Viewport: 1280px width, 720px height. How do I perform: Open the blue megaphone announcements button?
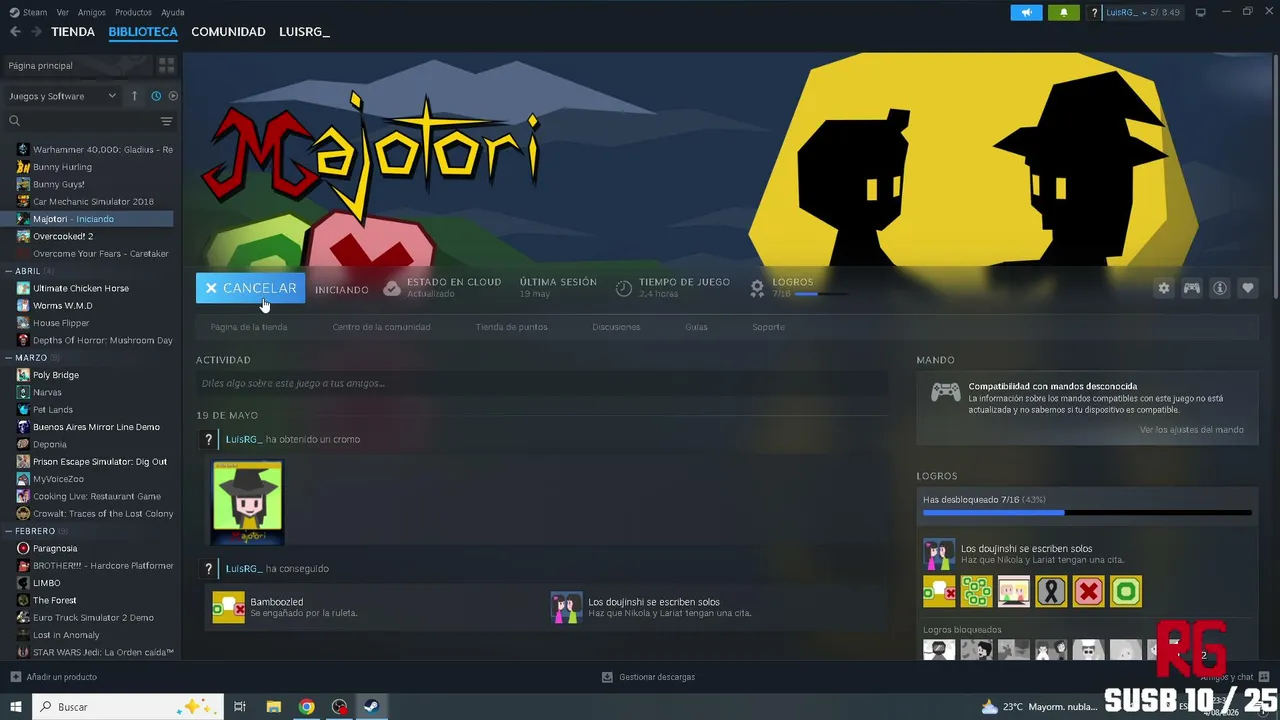[x=1026, y=12]
